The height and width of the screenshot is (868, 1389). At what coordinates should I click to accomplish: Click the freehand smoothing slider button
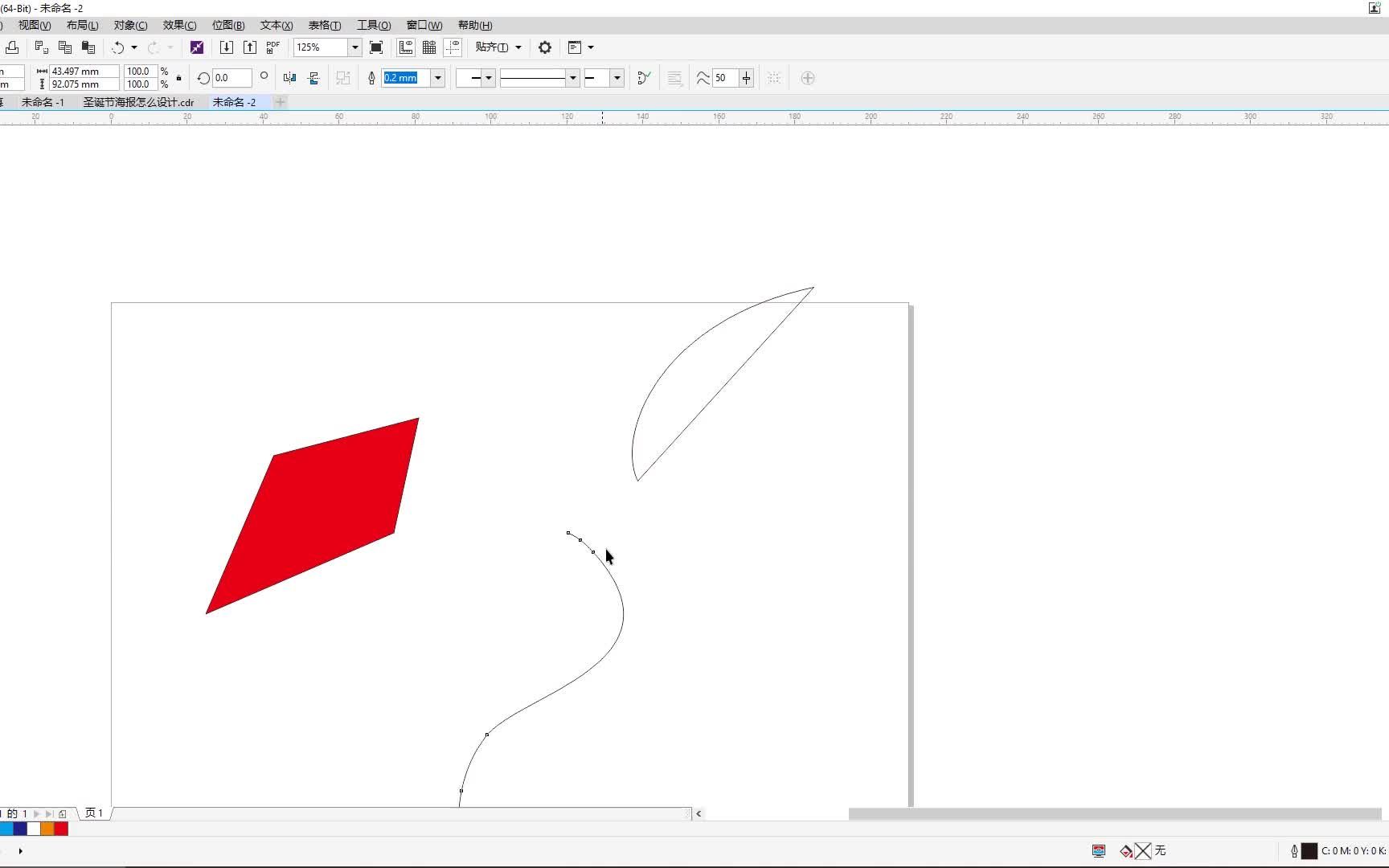(747, 78)
